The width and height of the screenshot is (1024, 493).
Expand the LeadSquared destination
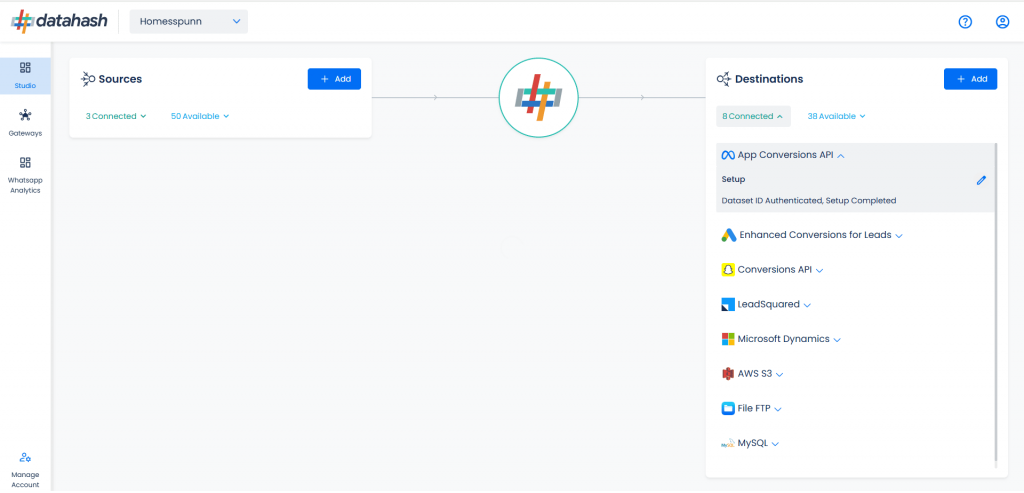tap(807, 305)
